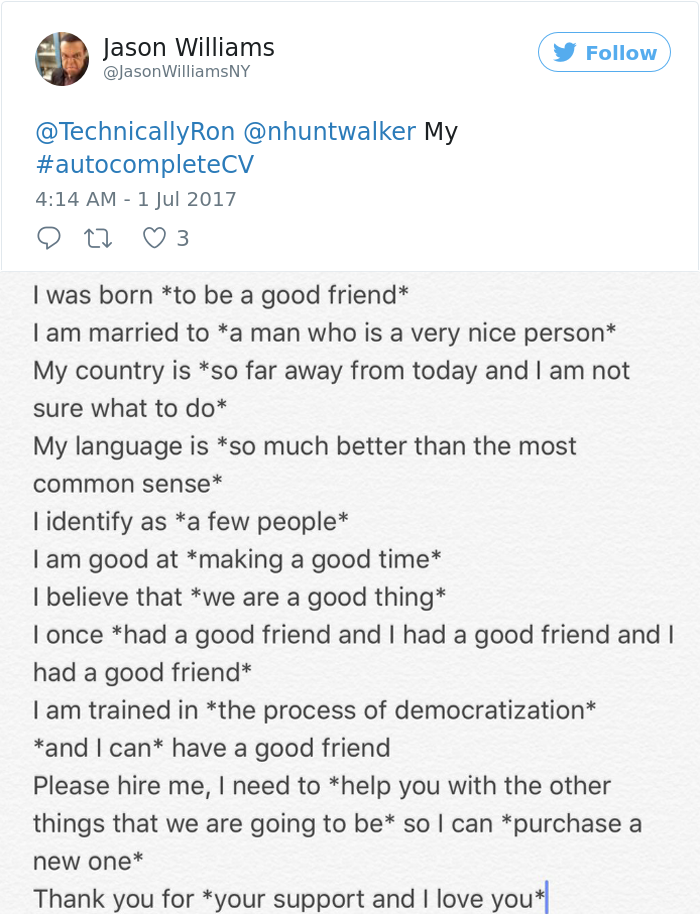Click the 'Please hire me' paragraph
Screen dimensions: 700x914
(300, 786)
